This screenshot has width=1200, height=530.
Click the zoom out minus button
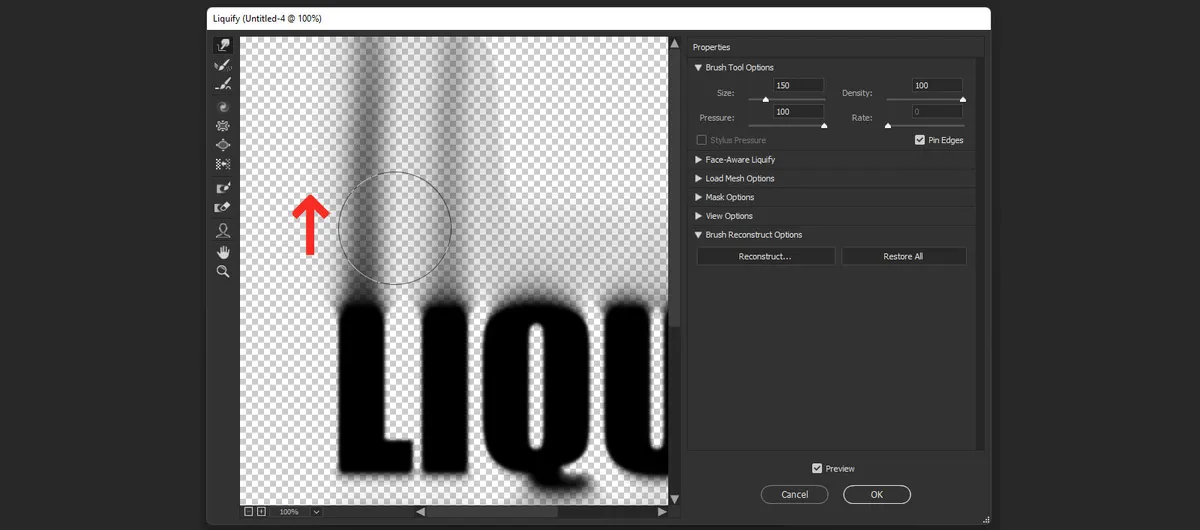click(x=249, y=512)
